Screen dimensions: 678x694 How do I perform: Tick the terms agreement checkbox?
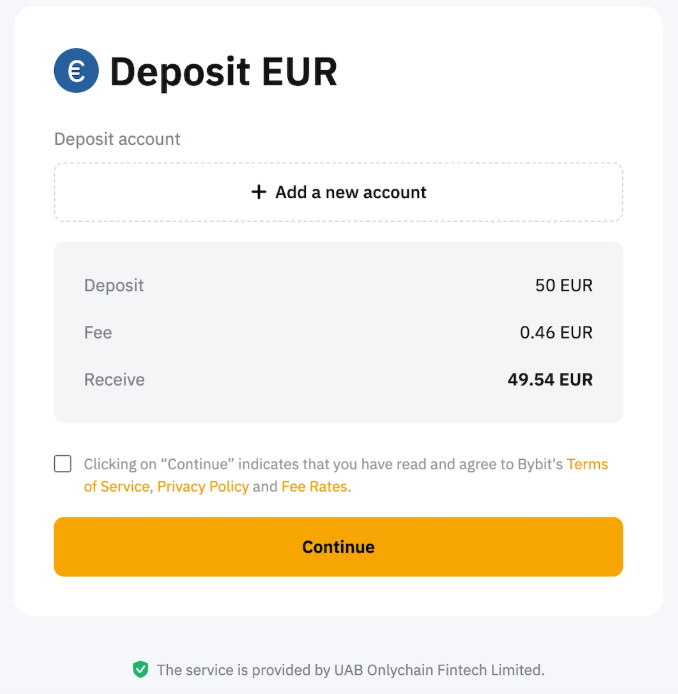pos(63,464)
